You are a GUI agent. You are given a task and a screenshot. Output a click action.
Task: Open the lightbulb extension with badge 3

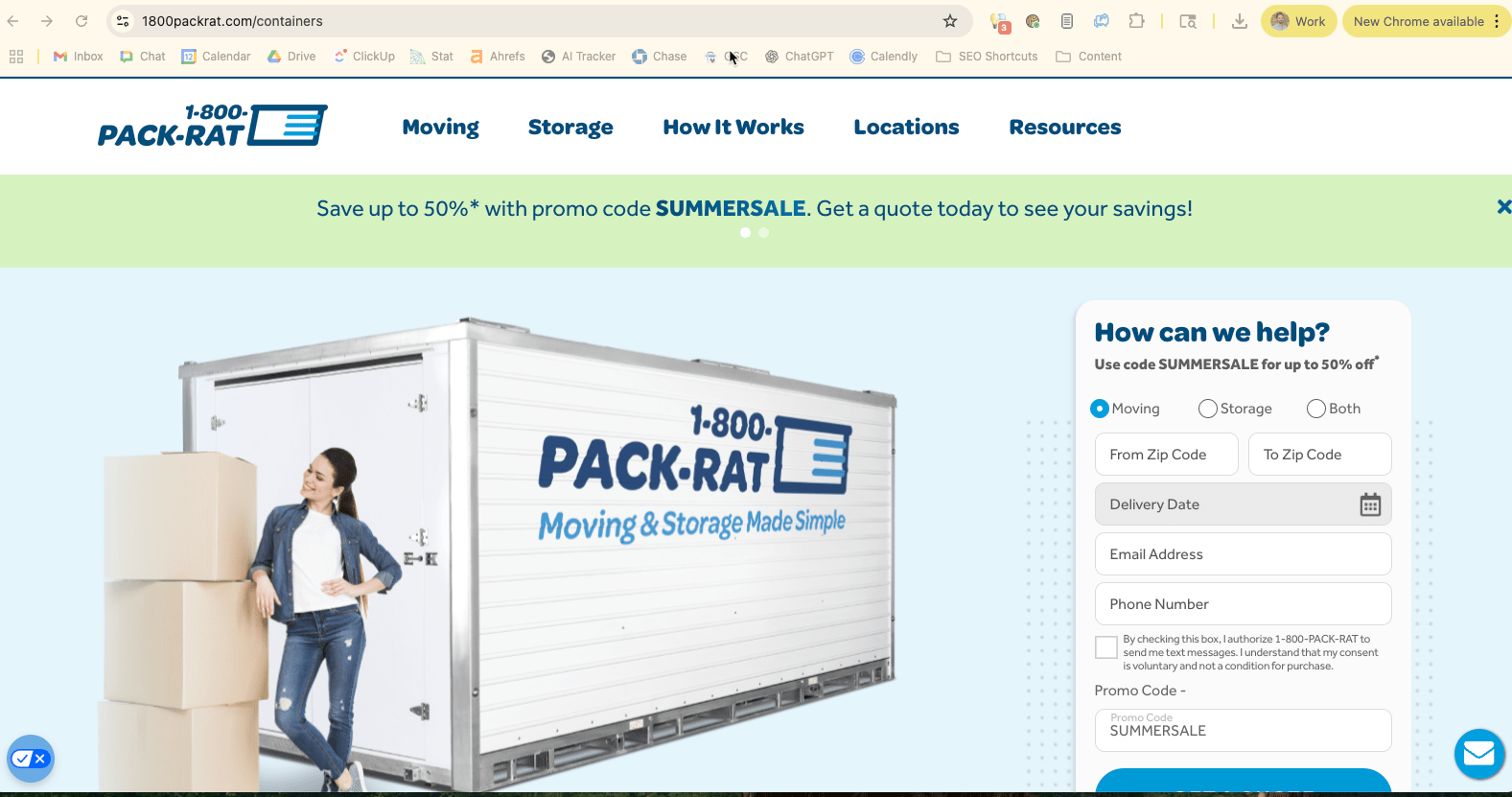[1000, 22]
